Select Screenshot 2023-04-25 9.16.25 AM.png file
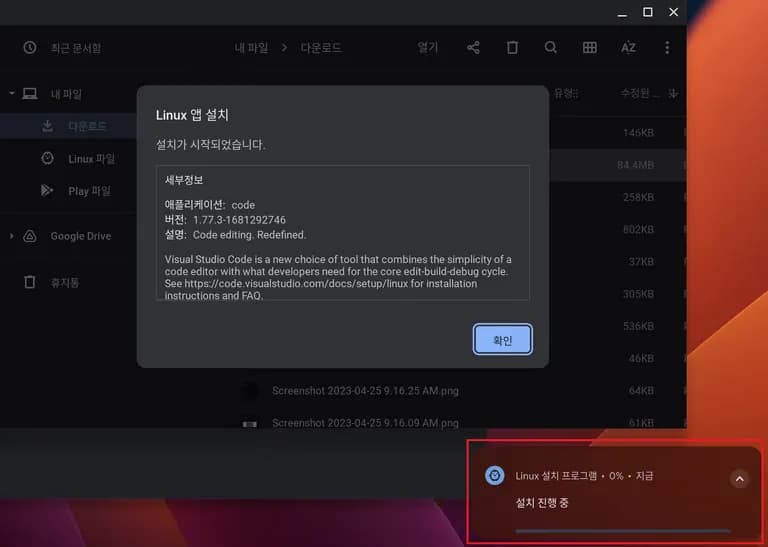Image resolution: width=768 pixels, height=547 pixels. click(365, 391)
